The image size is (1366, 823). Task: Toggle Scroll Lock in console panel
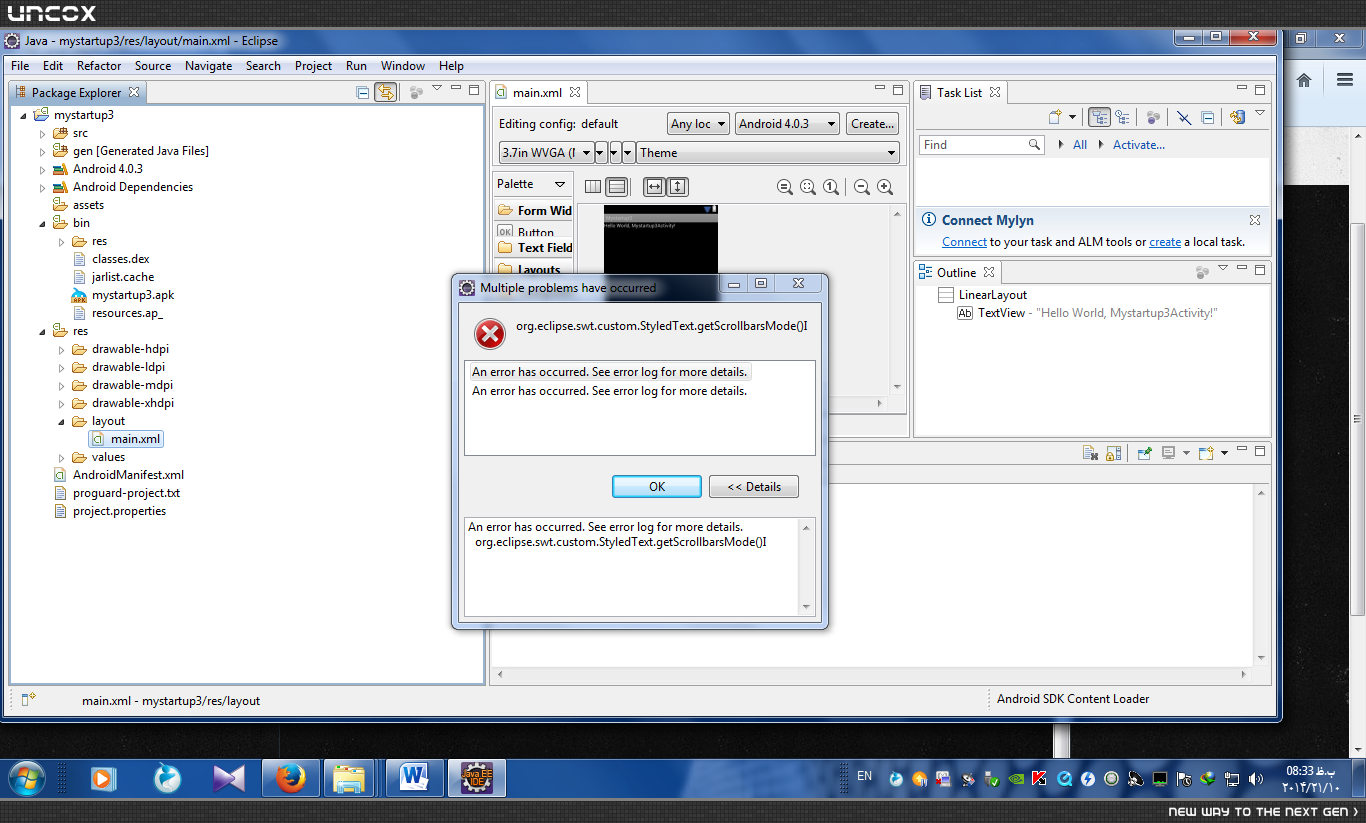[1114, 453]
